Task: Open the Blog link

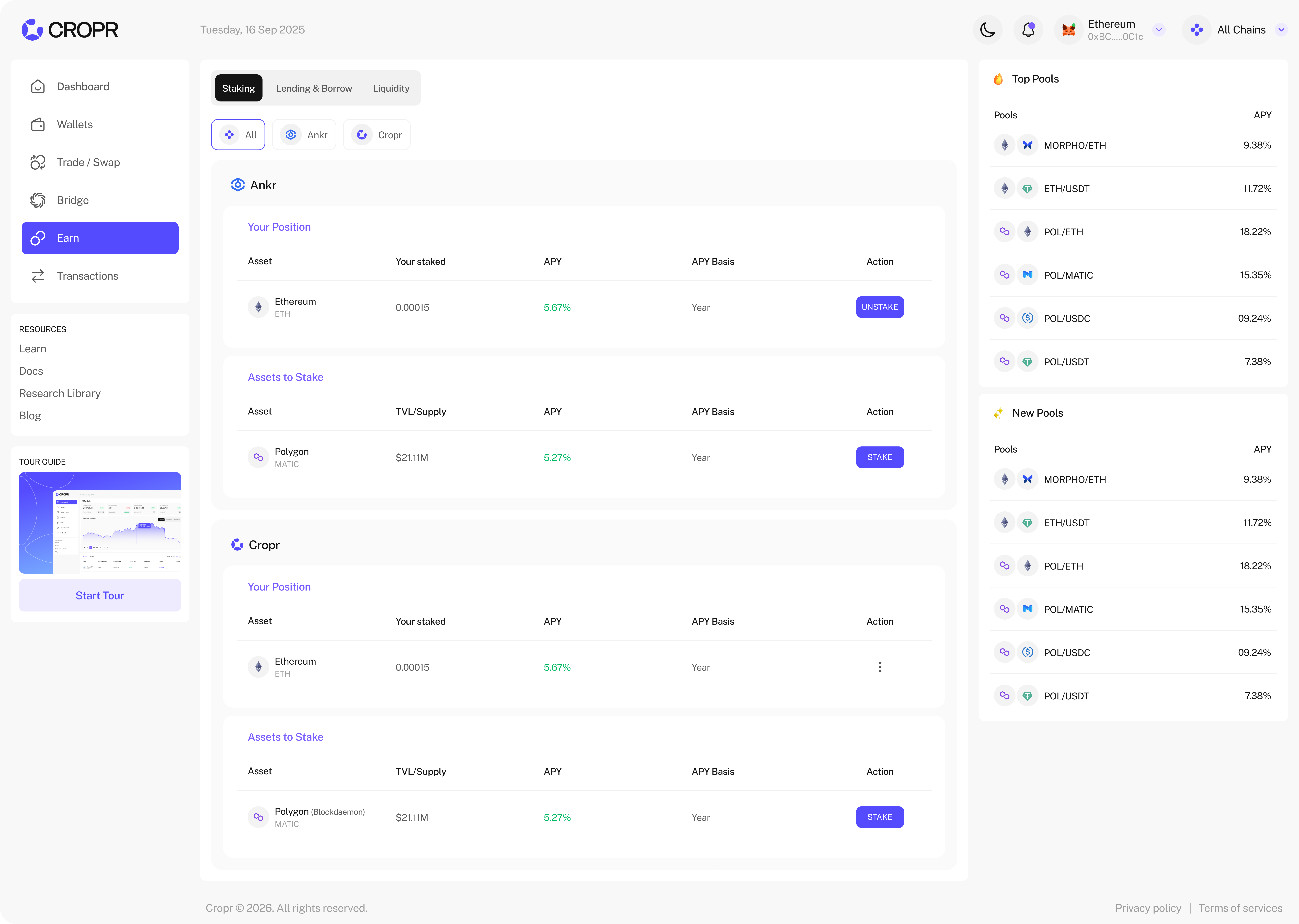Action: click(x=30, y=416)
